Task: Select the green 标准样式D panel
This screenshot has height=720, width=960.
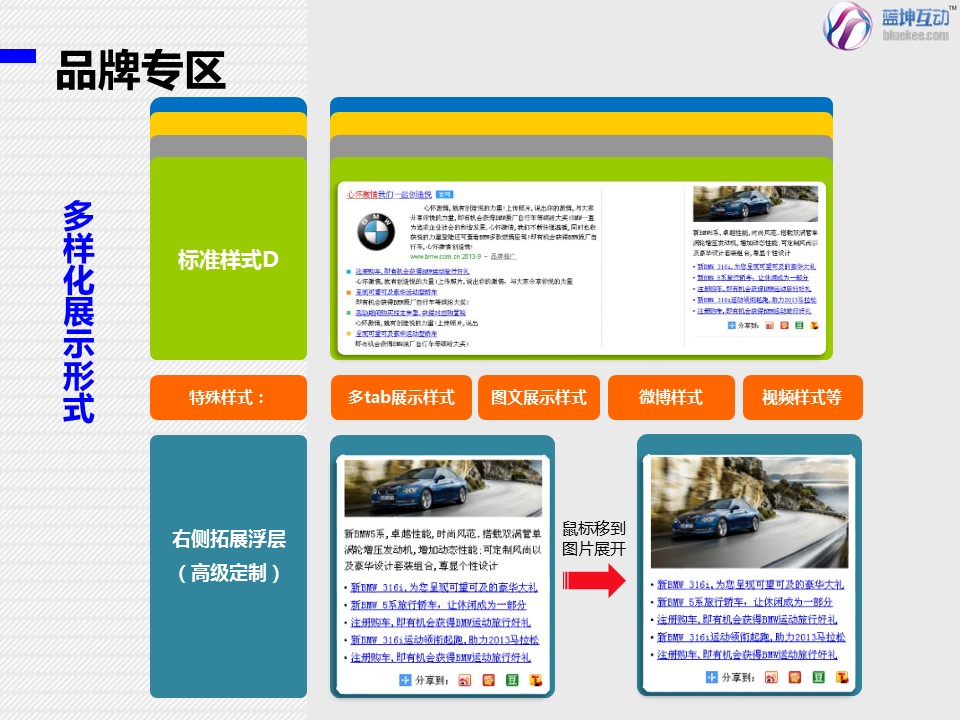Action: (228, 260)
